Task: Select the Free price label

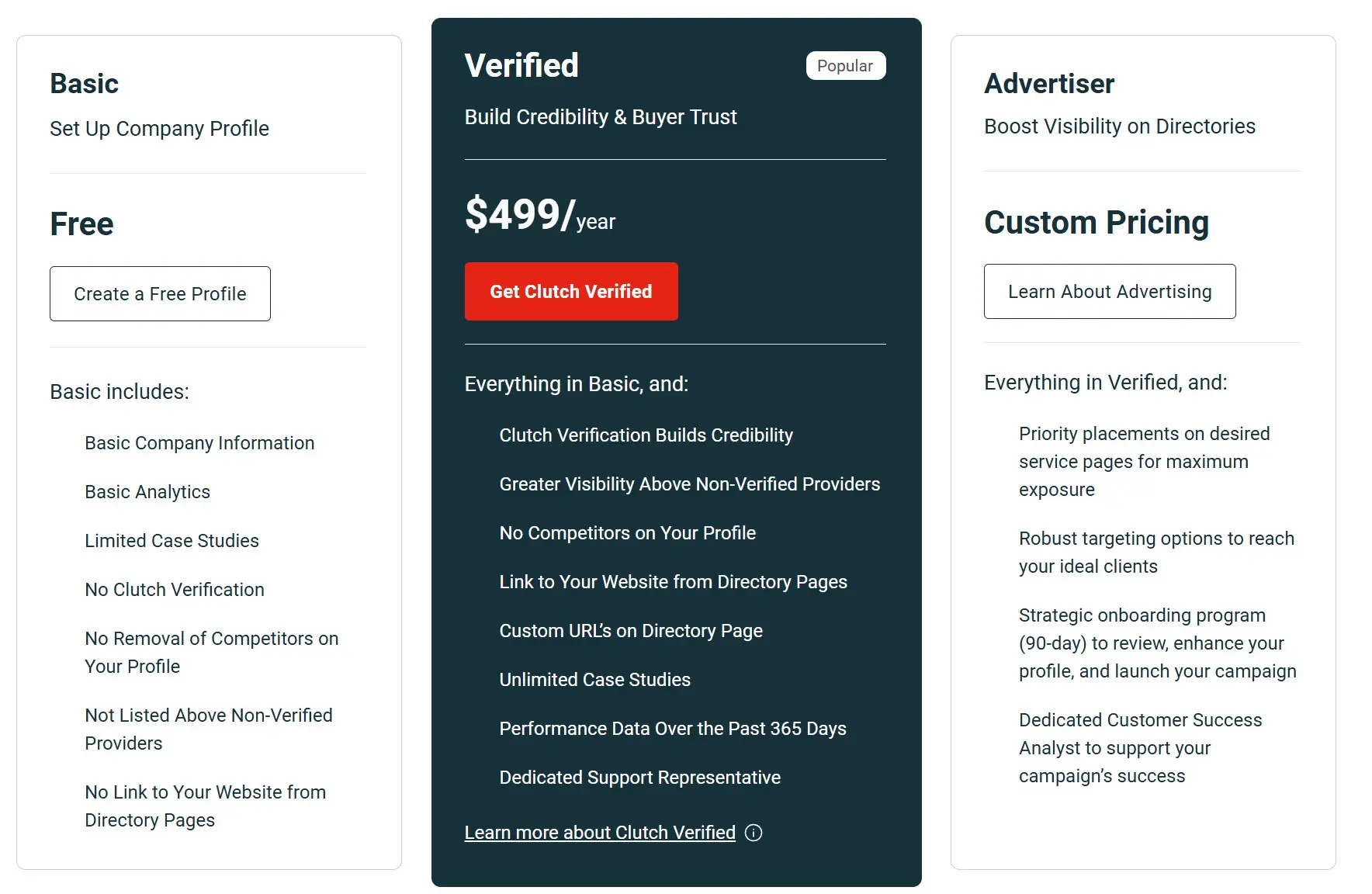Action: 81,223
